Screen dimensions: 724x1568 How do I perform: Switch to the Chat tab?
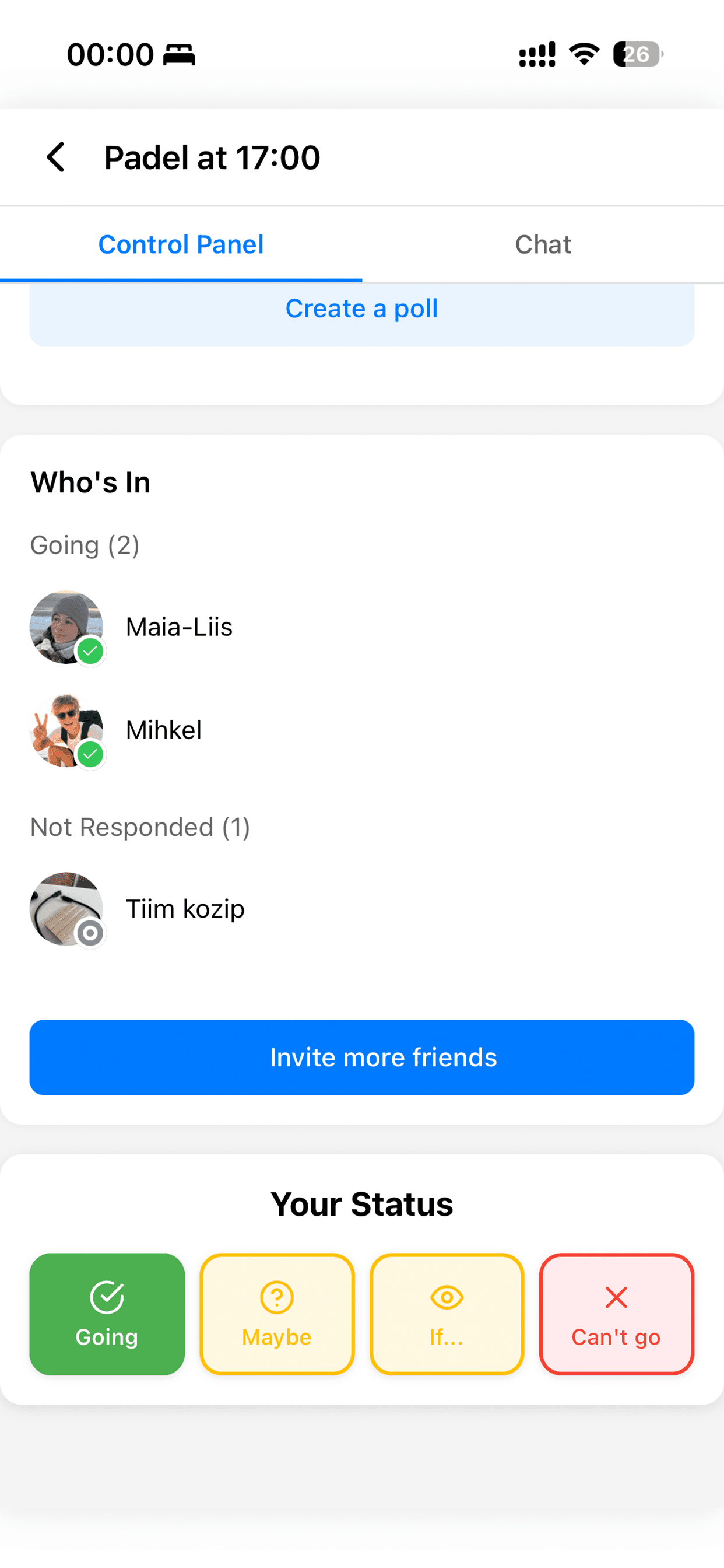pos(543,244)
